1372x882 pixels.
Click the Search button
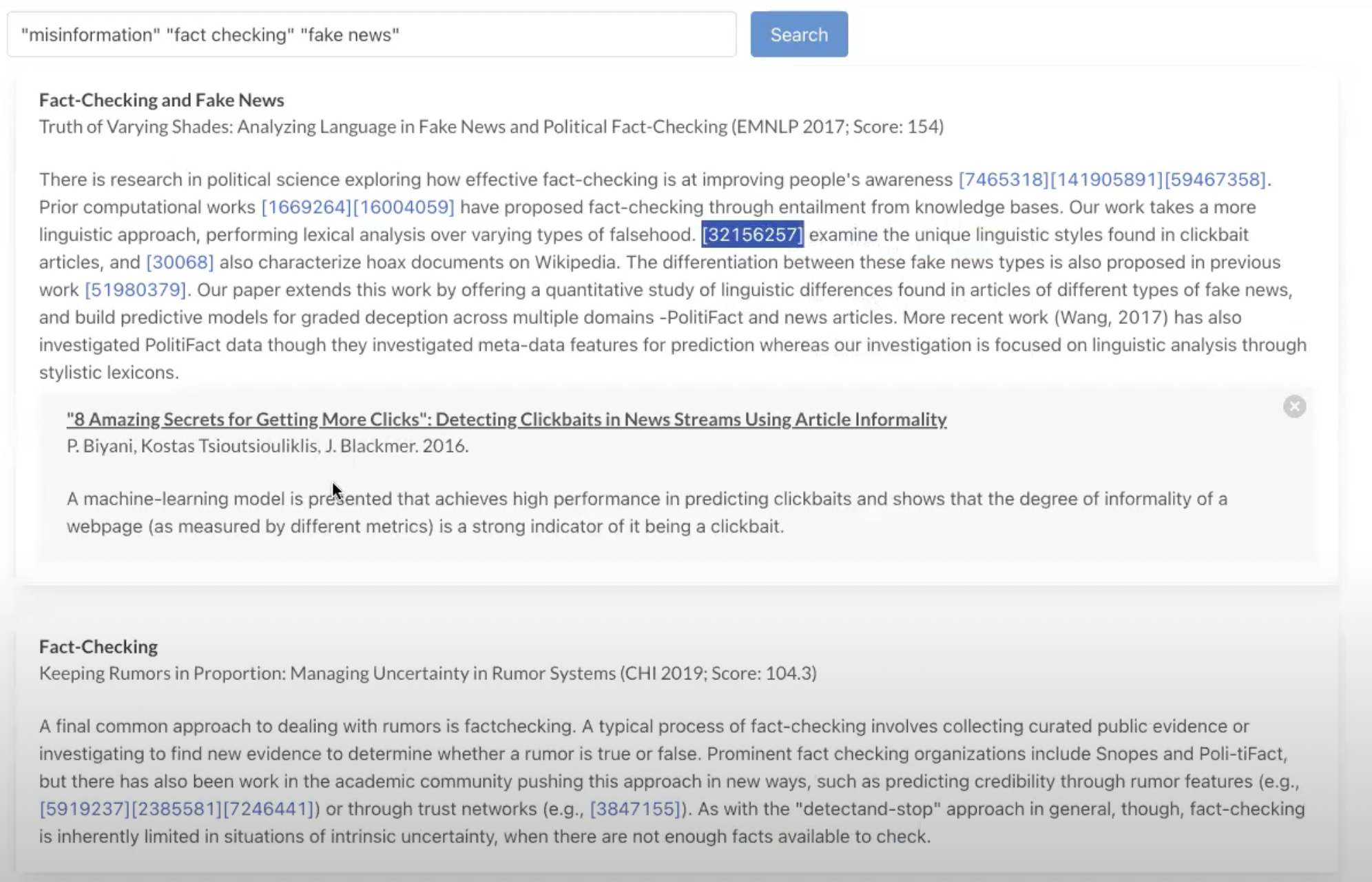pyautogui.click(x=799, y=34)
